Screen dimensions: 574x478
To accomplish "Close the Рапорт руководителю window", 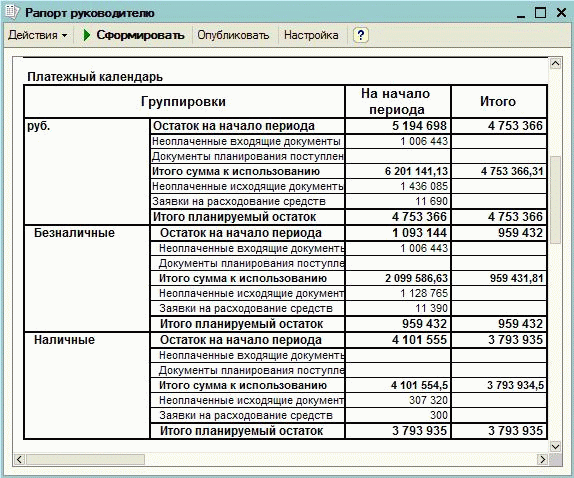I will click(x=561, y=13).
